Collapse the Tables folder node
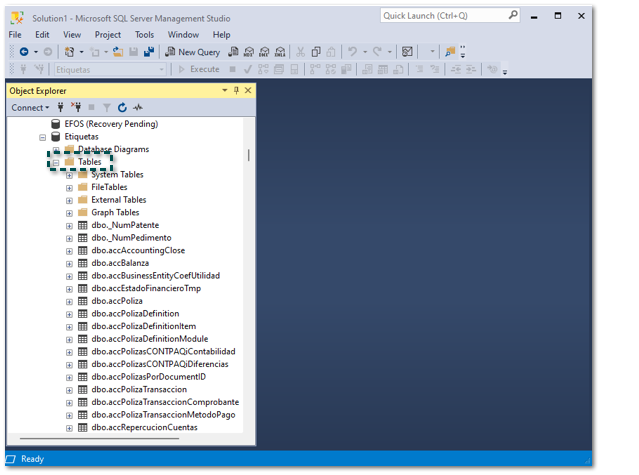639x475 pixels. pyautogui.click(x=56, y=162)
